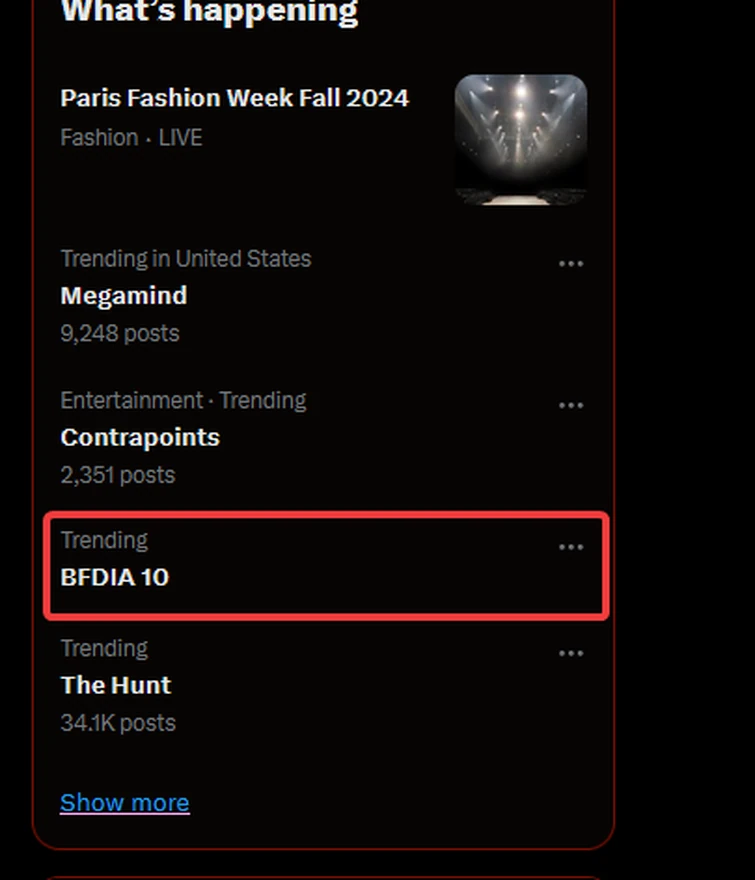Image resolution: width=755 pixels, height=880 pixels.
Task: Select the highlighted BFDIA 10 trend
Action: pyautogui.click(x=114, y=577)
